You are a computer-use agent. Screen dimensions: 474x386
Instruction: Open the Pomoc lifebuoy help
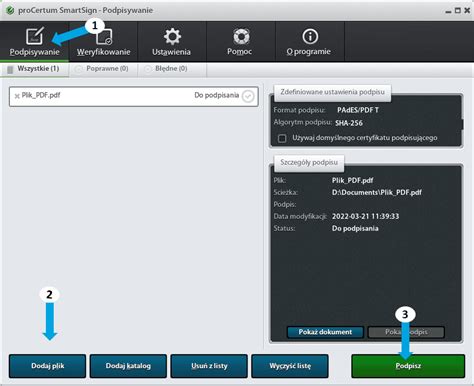coord(241,42)
